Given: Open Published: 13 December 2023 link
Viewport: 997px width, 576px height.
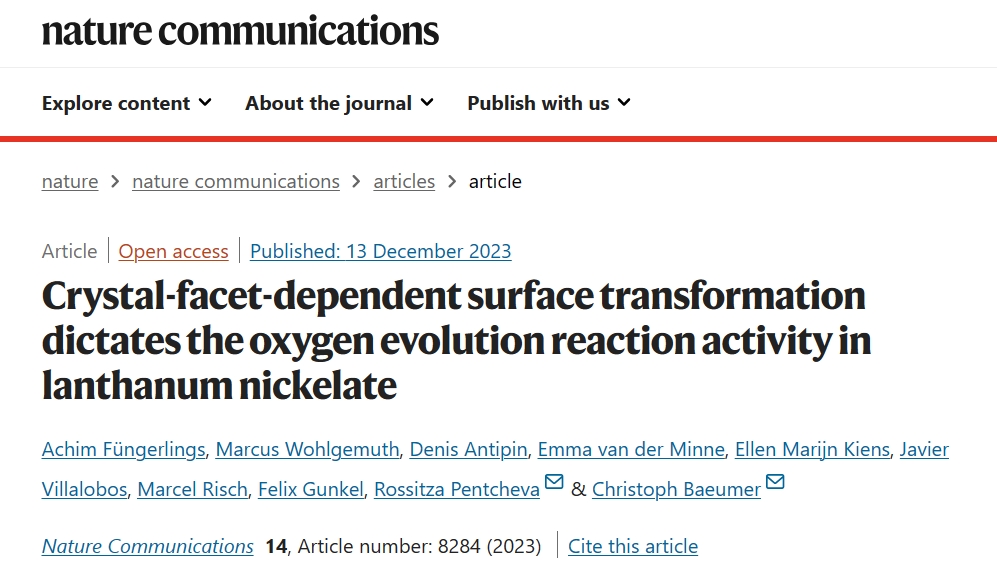Looking at the screenshot, I should (x=380, y=251).
